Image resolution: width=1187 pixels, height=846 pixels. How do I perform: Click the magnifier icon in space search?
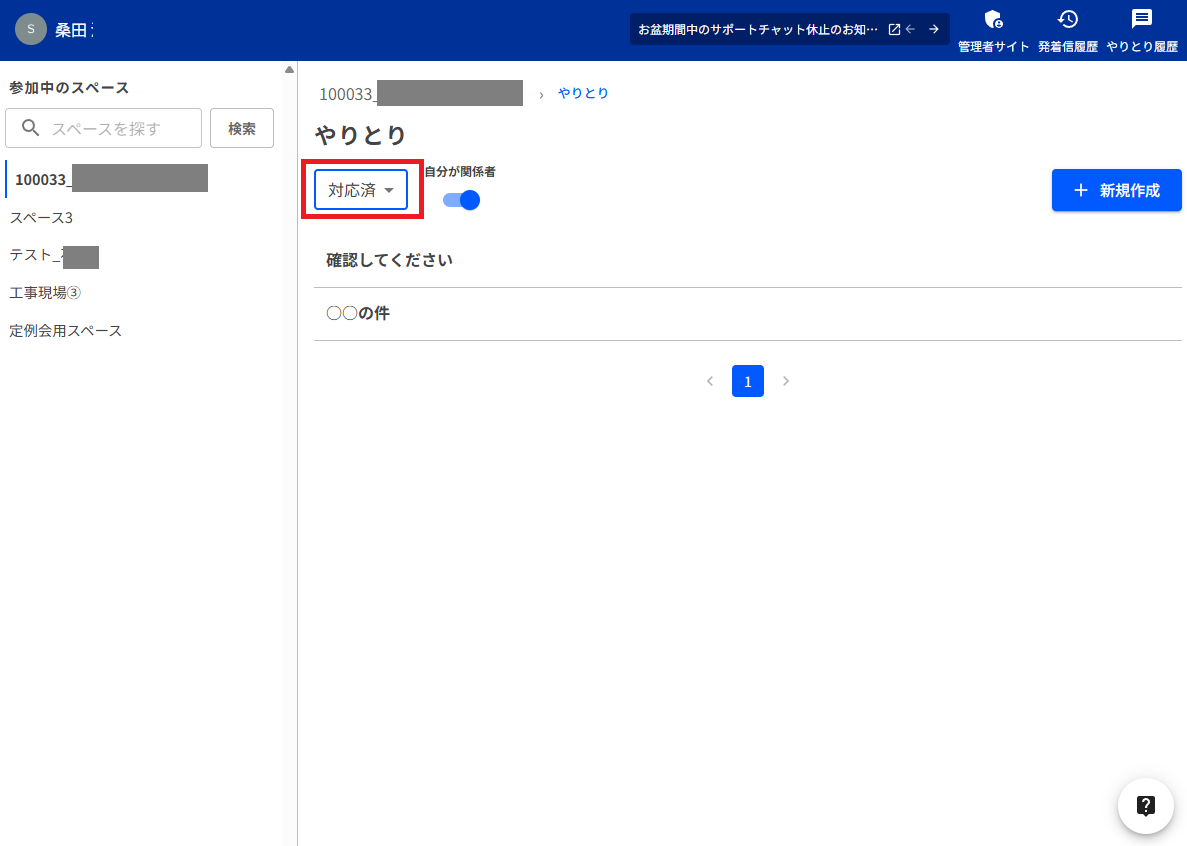click(x=31, y=128)
